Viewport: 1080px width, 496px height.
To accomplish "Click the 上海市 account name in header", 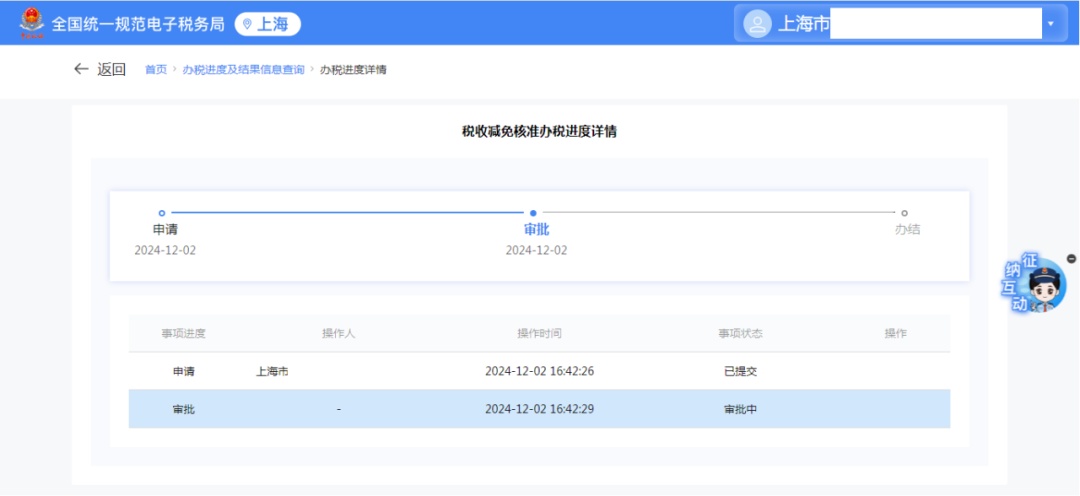I will pyautogui.click(x=804, y=24).
